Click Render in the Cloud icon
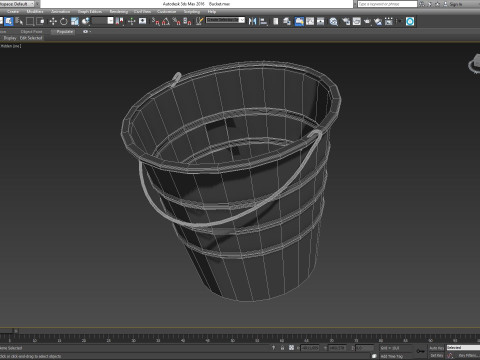The image size is (480, 360). coord(378,21)
